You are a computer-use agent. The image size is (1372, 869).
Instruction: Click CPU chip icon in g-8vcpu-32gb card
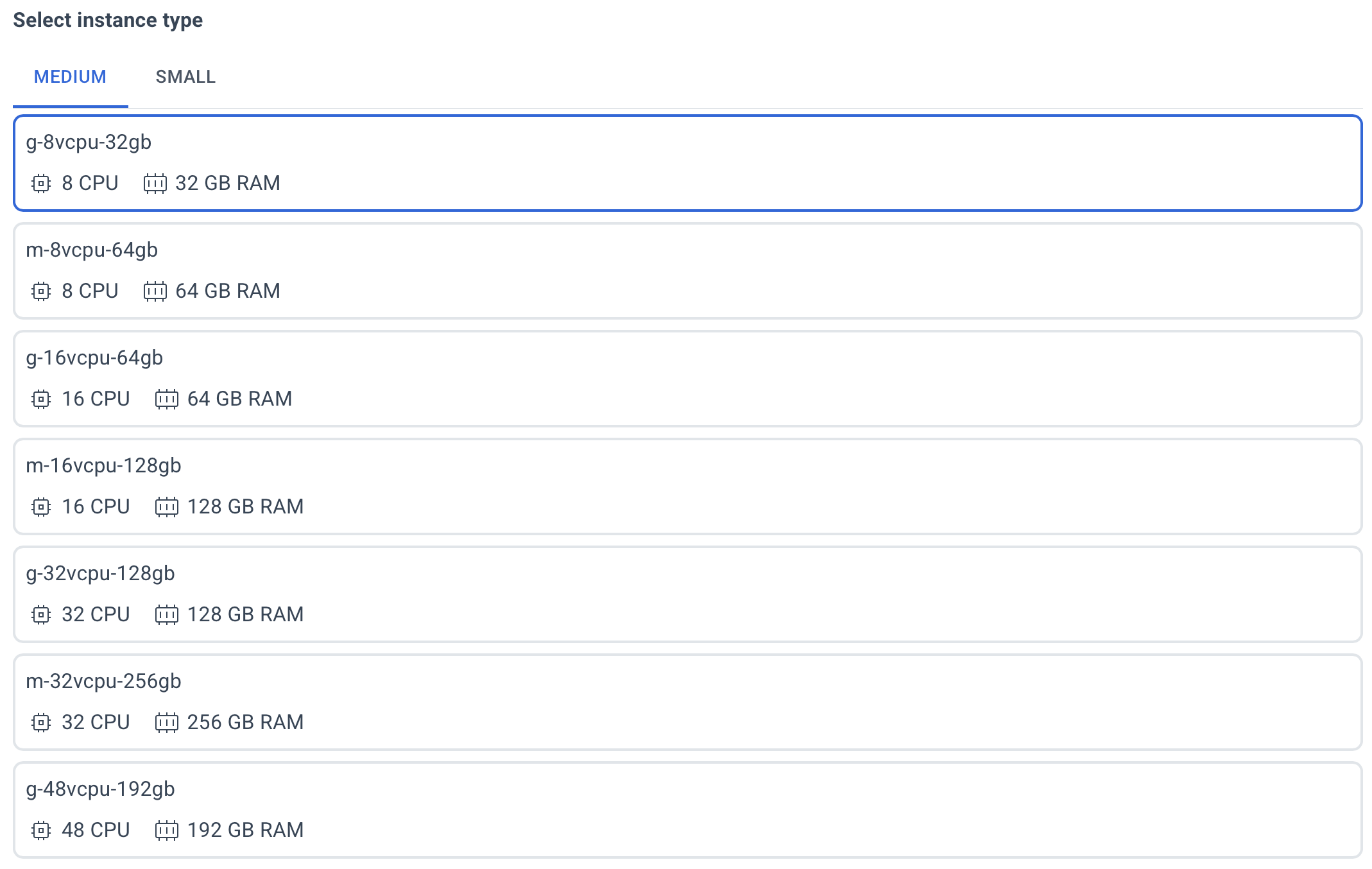[x=41, y=184]
